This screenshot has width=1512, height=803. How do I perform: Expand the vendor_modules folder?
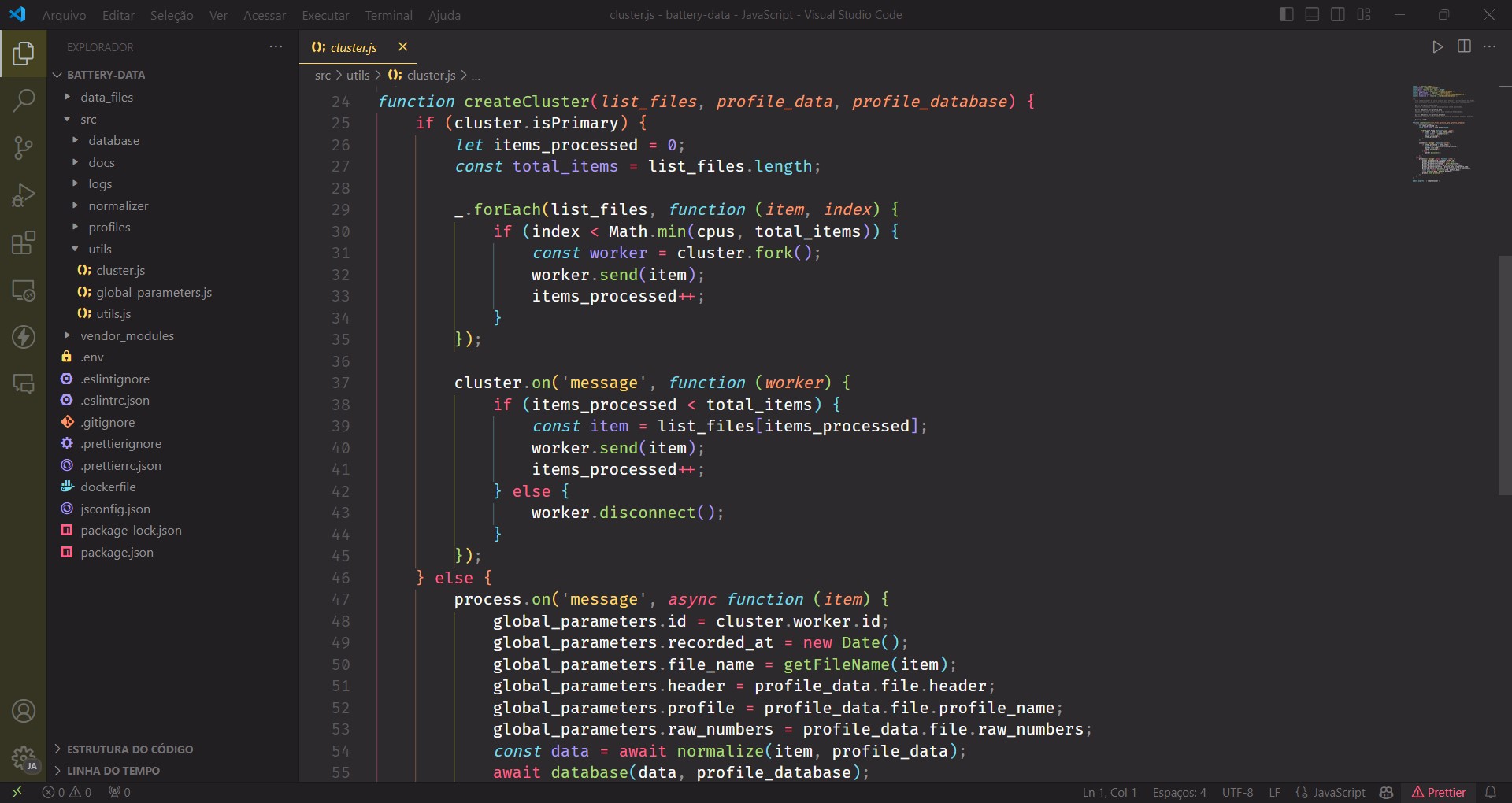click(127, 335)
